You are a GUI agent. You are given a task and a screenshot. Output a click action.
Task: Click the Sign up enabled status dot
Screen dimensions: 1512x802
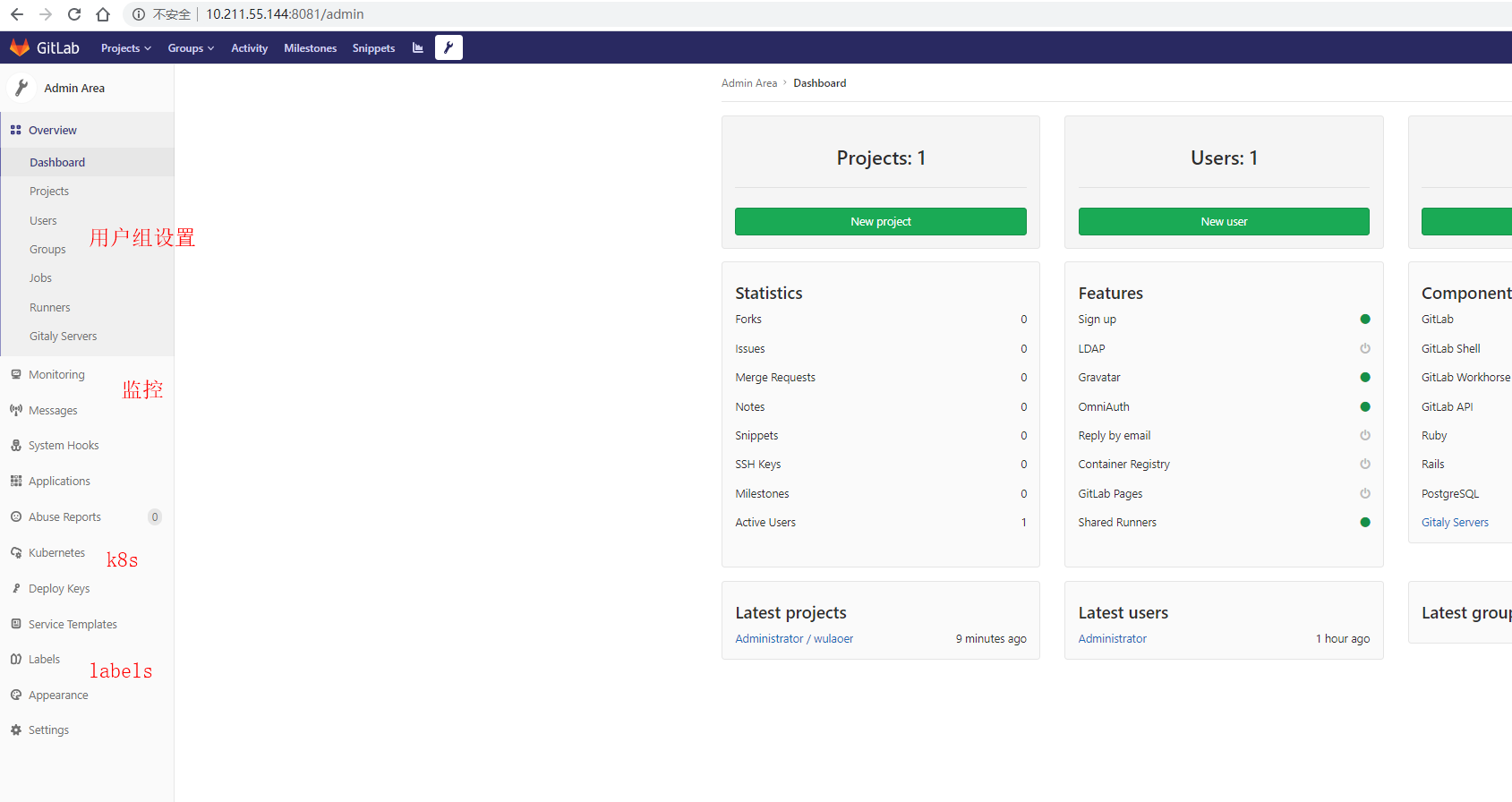tap(1364, 320)
